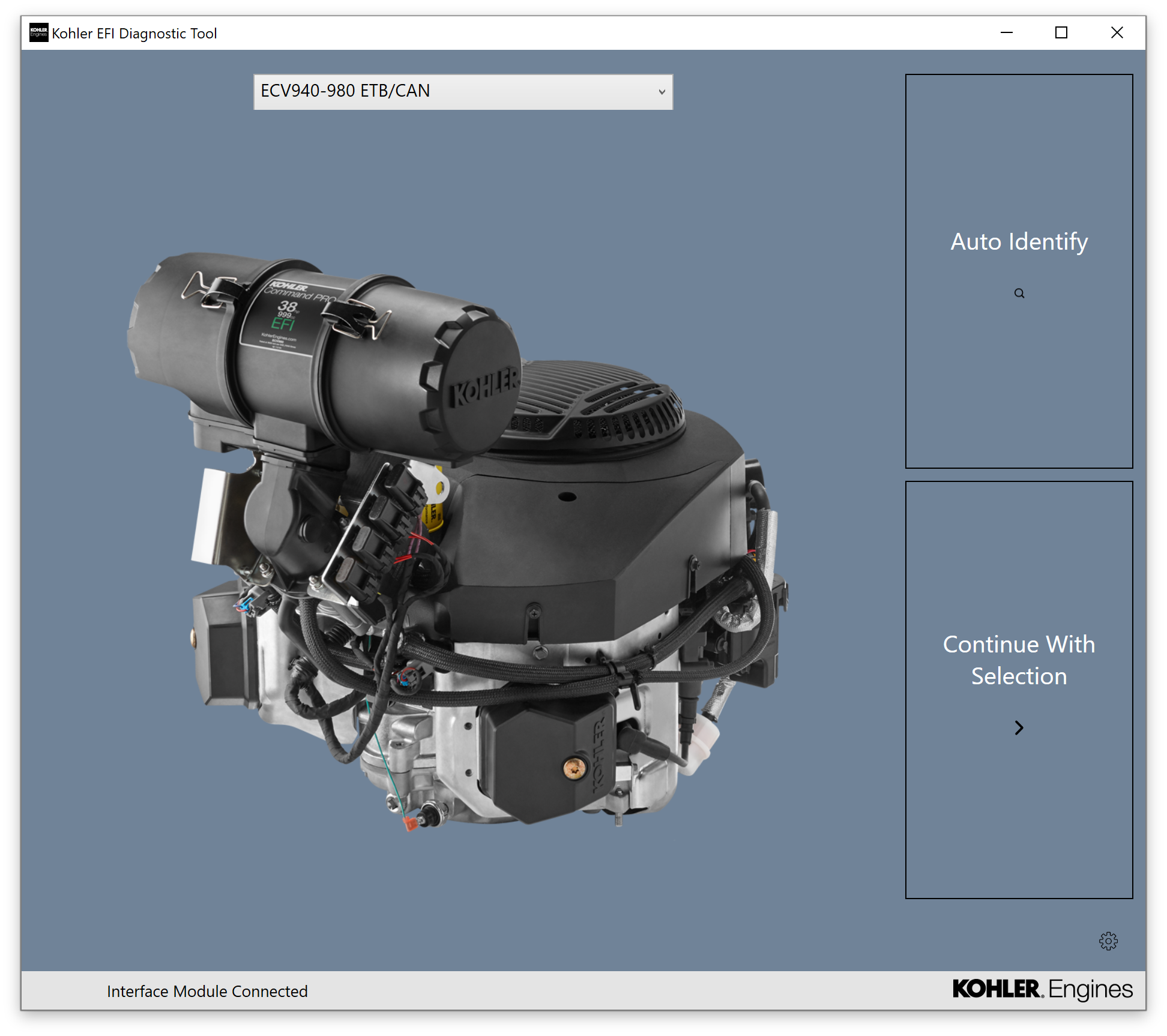Click the engine preview image
The height and width of the screenshot is (1036, 1167).
[457, 541]
